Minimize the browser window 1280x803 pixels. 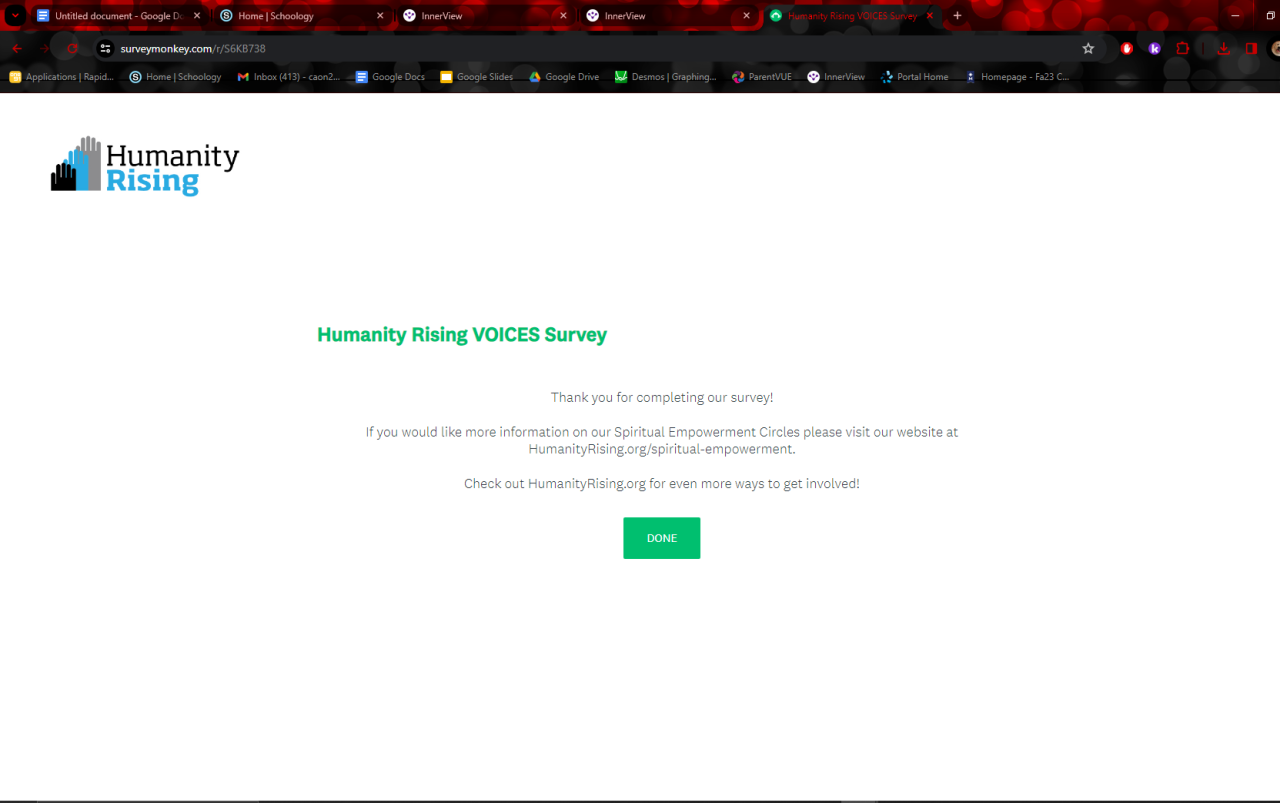pos(1236,16)
